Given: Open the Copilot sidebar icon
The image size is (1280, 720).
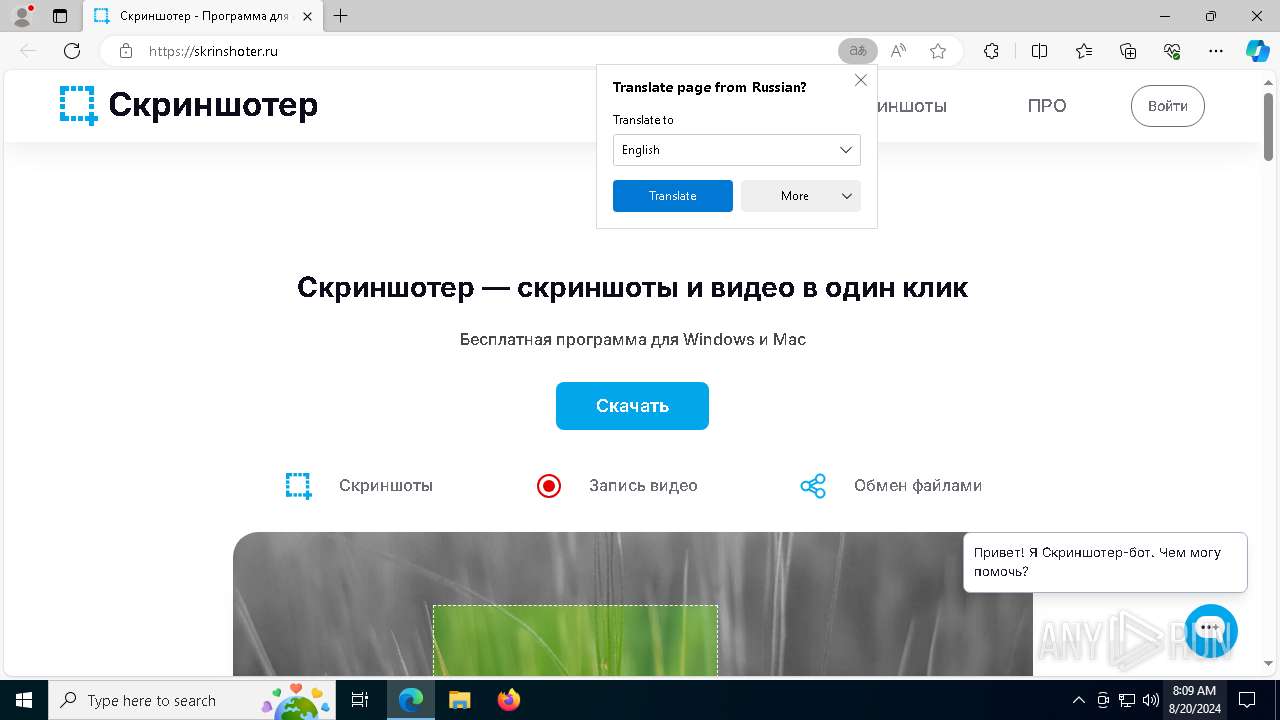Looking at the screenshot, I should click(1257, 51).
